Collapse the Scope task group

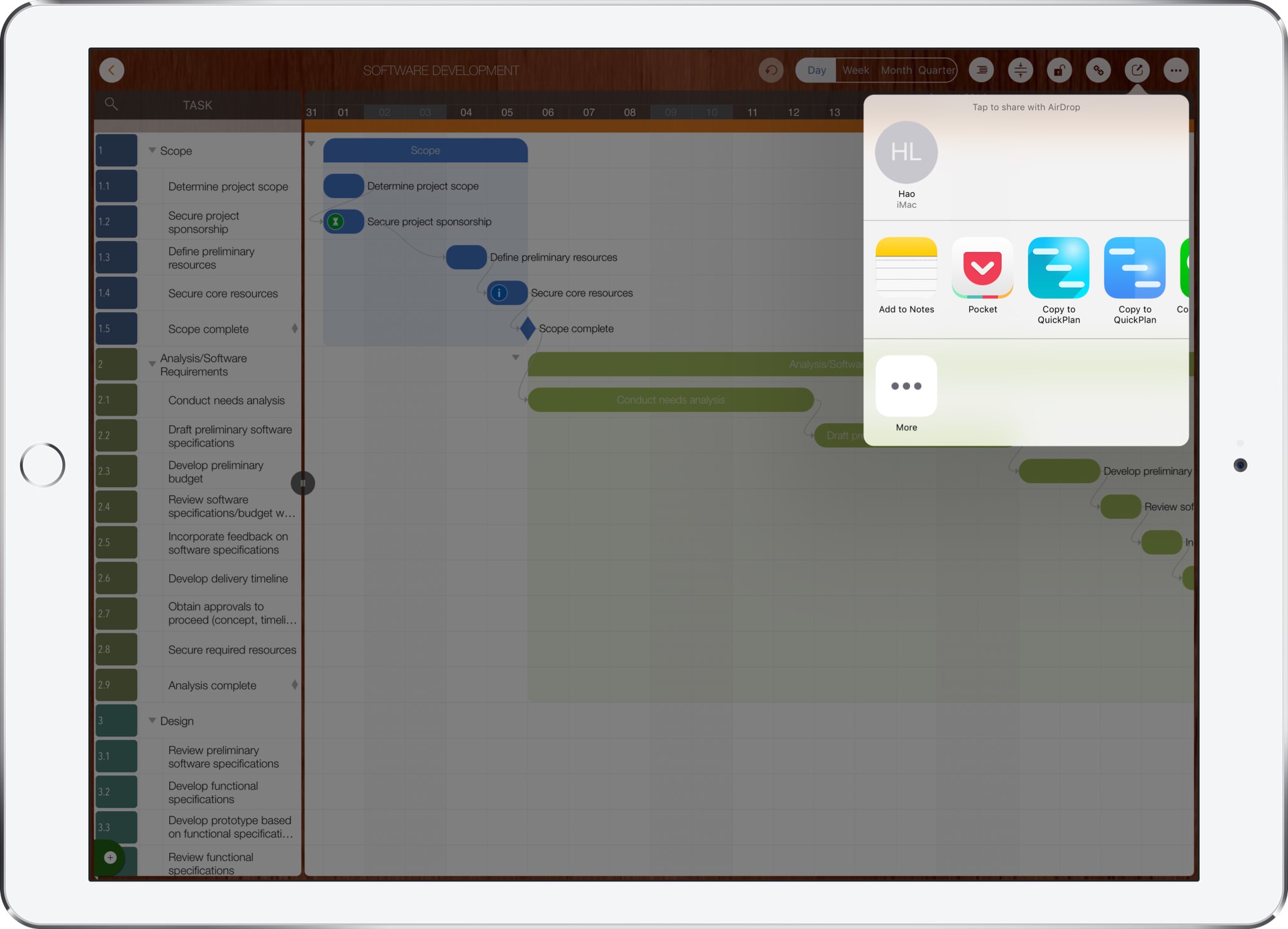[152, 150]
